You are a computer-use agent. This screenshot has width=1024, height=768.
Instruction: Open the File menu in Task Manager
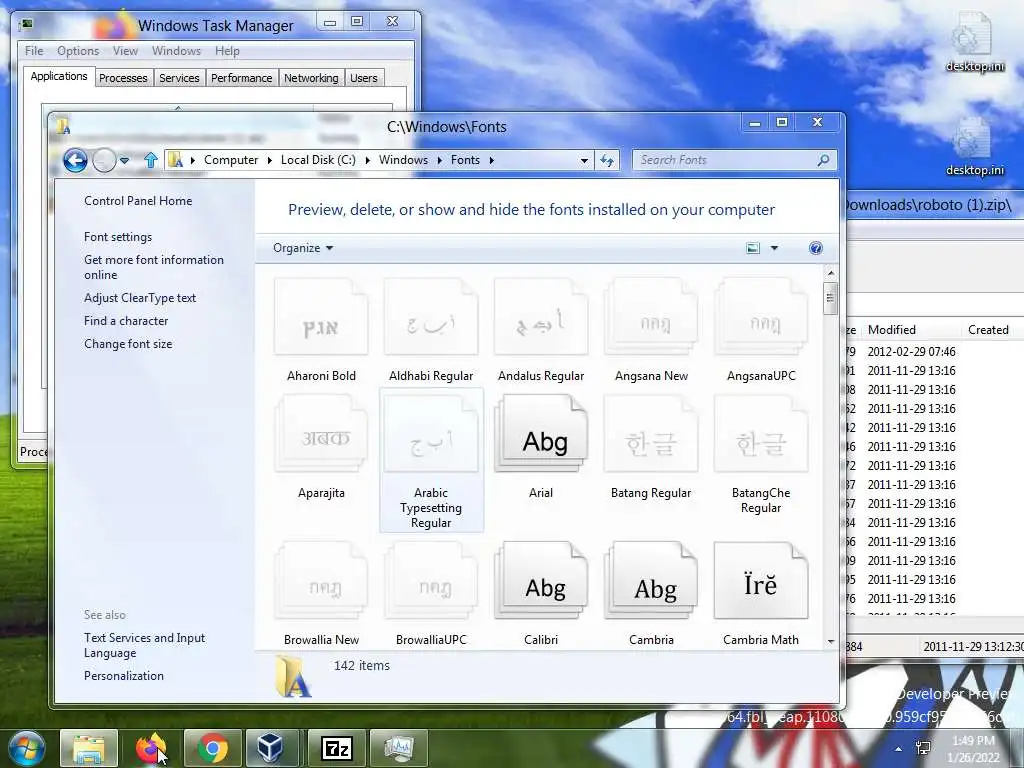(34, 51)
